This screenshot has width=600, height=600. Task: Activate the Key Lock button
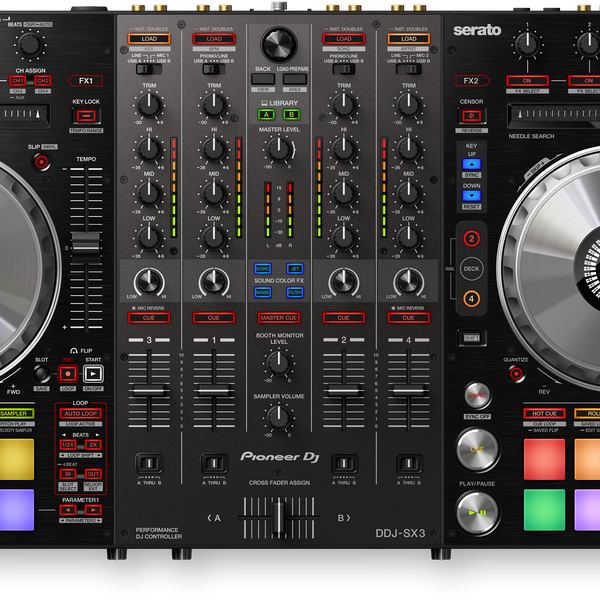pos(86,116)
